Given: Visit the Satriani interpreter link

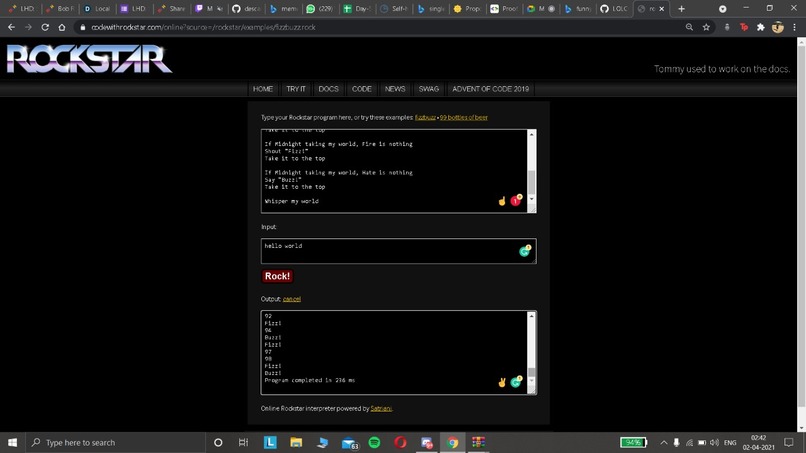Looking at the screenshot, I should tap(381, 408).
